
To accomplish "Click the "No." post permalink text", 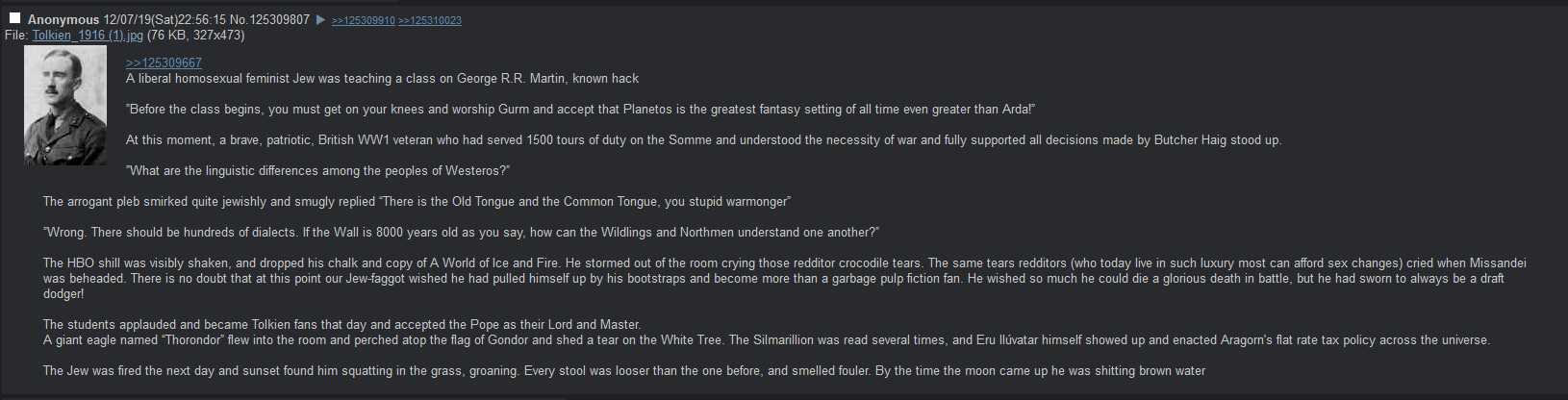I will 239,19.
